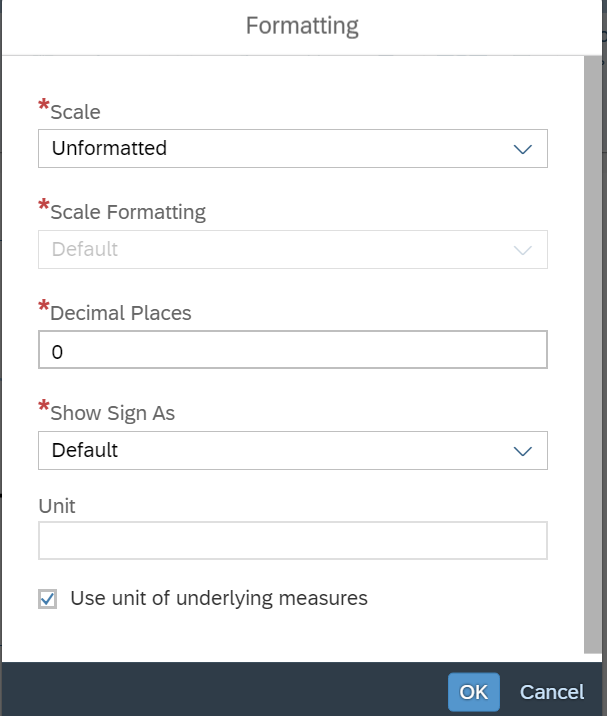
Task: Expand the Show Sign As chevron arrow
Action: coord(523,451)
